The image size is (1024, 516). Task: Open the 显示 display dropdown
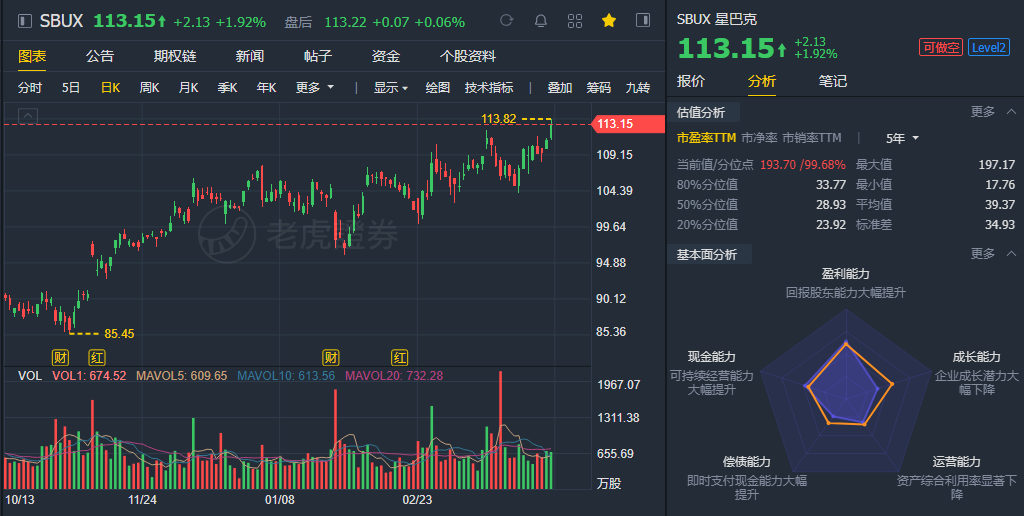pos(391,88)
